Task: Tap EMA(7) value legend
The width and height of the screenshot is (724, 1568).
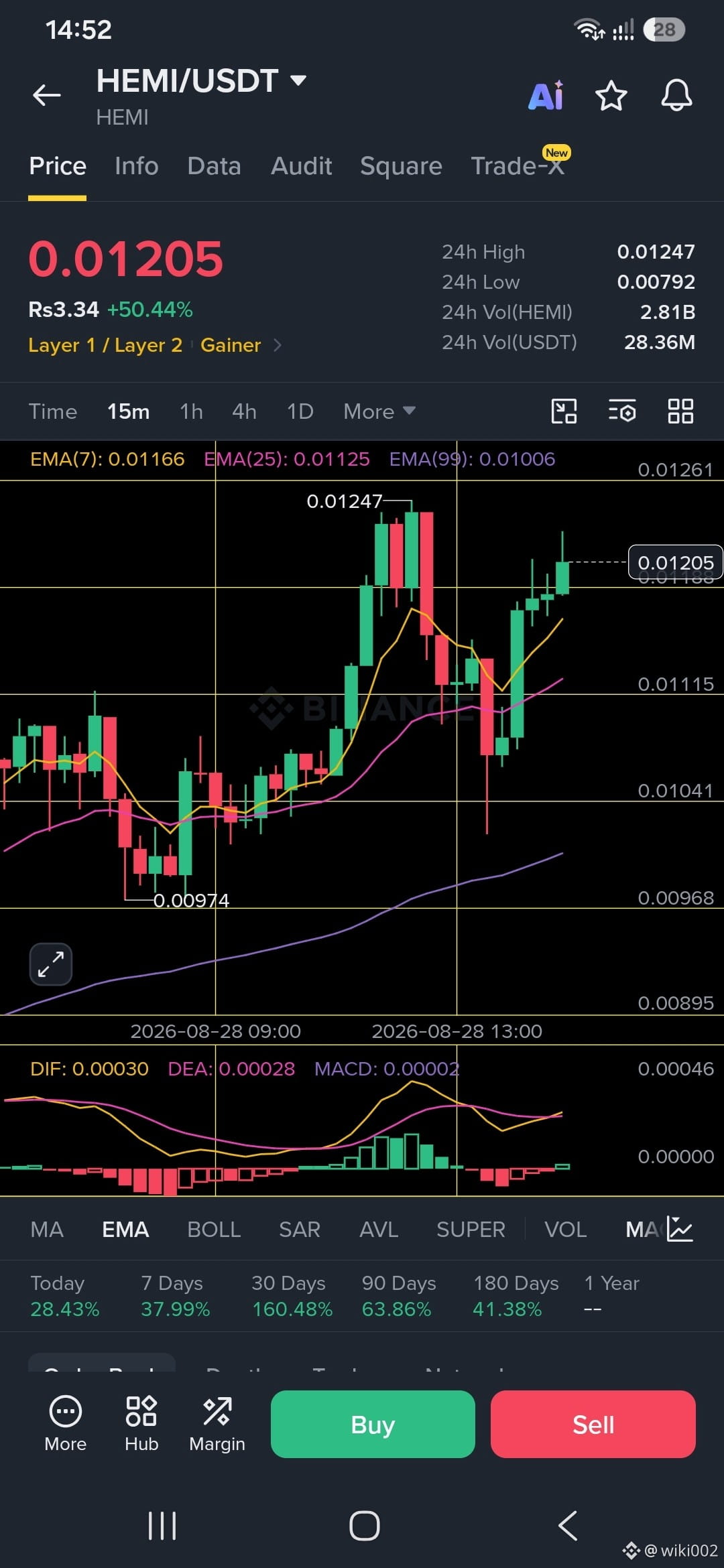Action: pyautogui.click(x=107, y=459)
